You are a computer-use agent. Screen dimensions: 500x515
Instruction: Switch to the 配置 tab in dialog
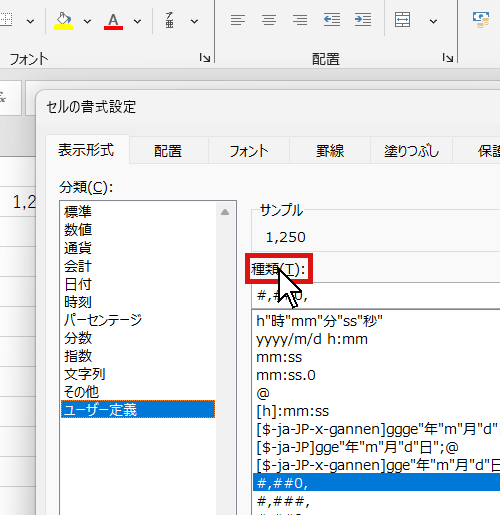click(x=168, y=151)
